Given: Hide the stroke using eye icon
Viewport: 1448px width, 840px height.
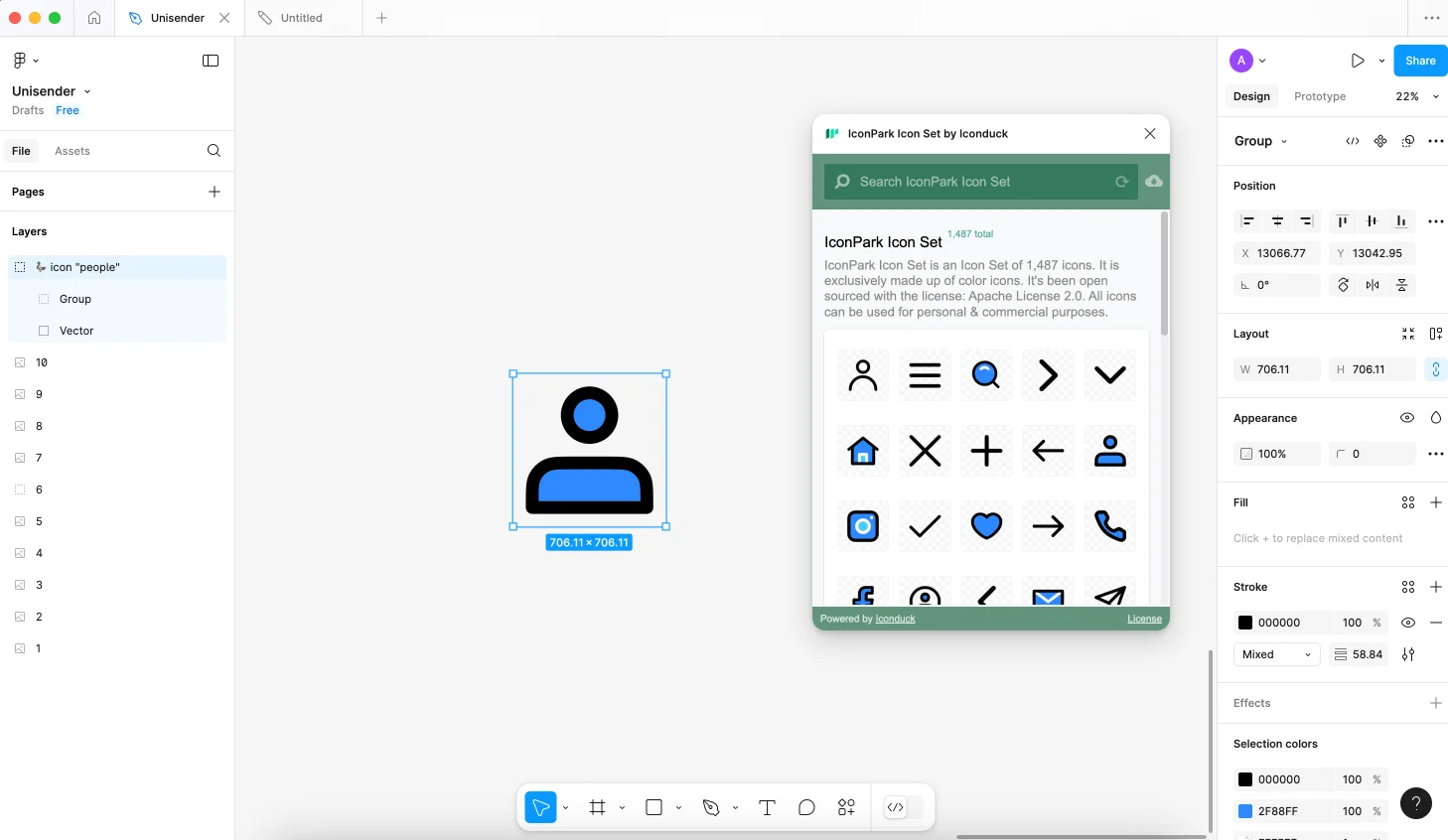Looking at the screenshot, I should point(1407,623).
